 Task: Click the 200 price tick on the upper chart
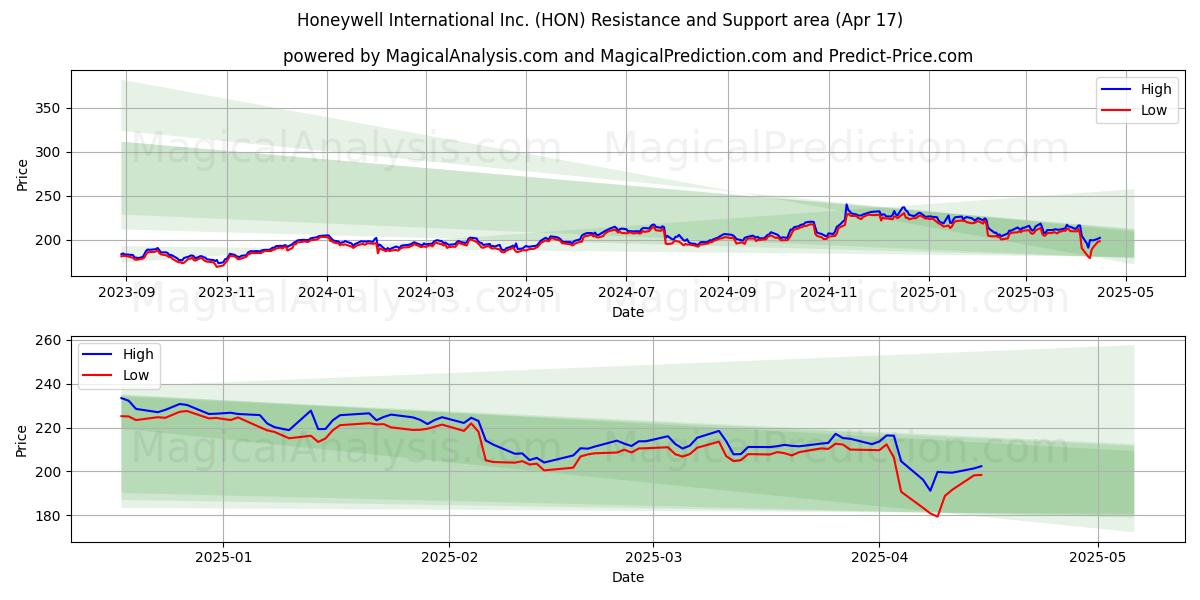(51, 240)
